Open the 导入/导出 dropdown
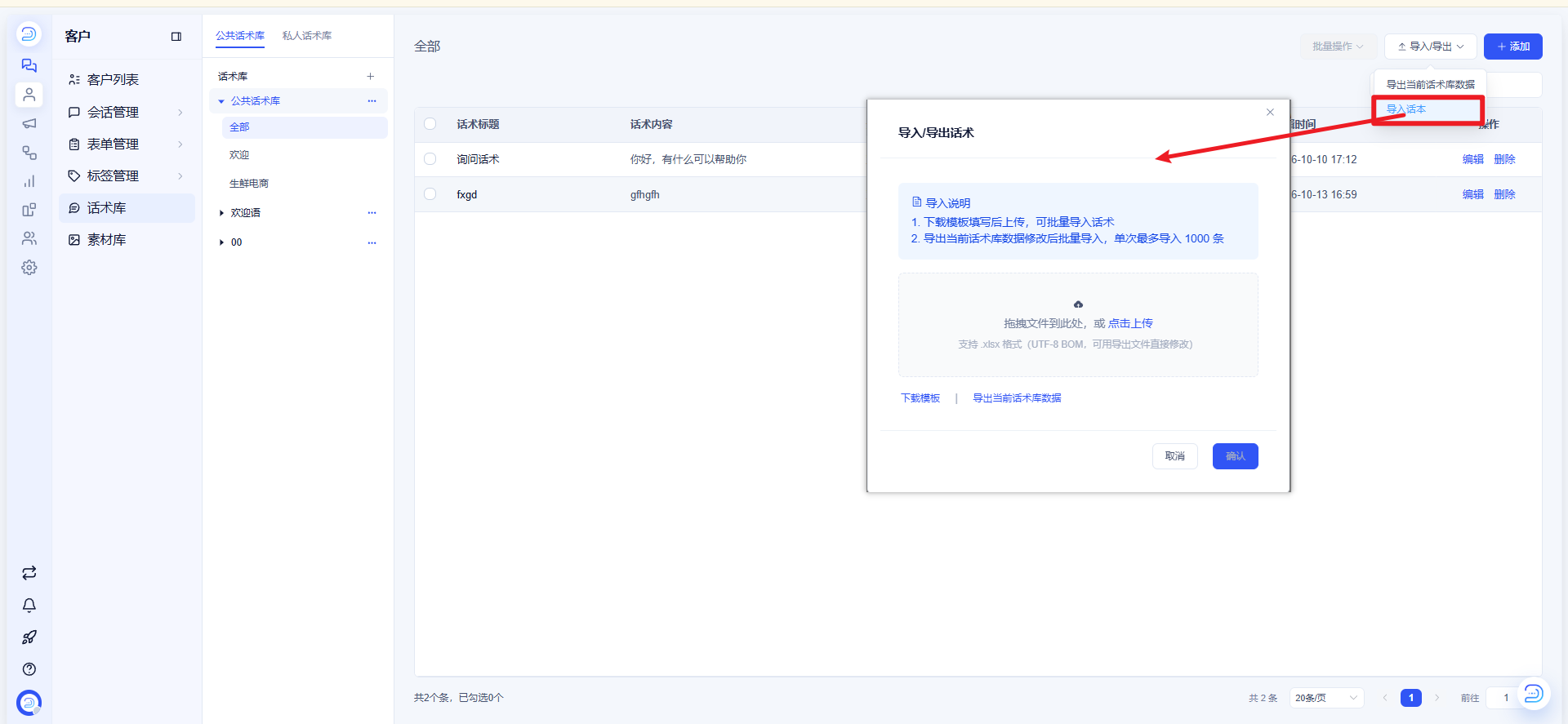The height and width of the screenshot is (724, 1568). pos(1430,47)
